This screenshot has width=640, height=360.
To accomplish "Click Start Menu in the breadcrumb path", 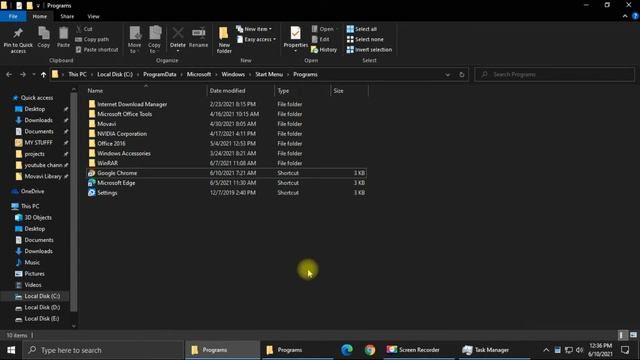I will 269,74.
